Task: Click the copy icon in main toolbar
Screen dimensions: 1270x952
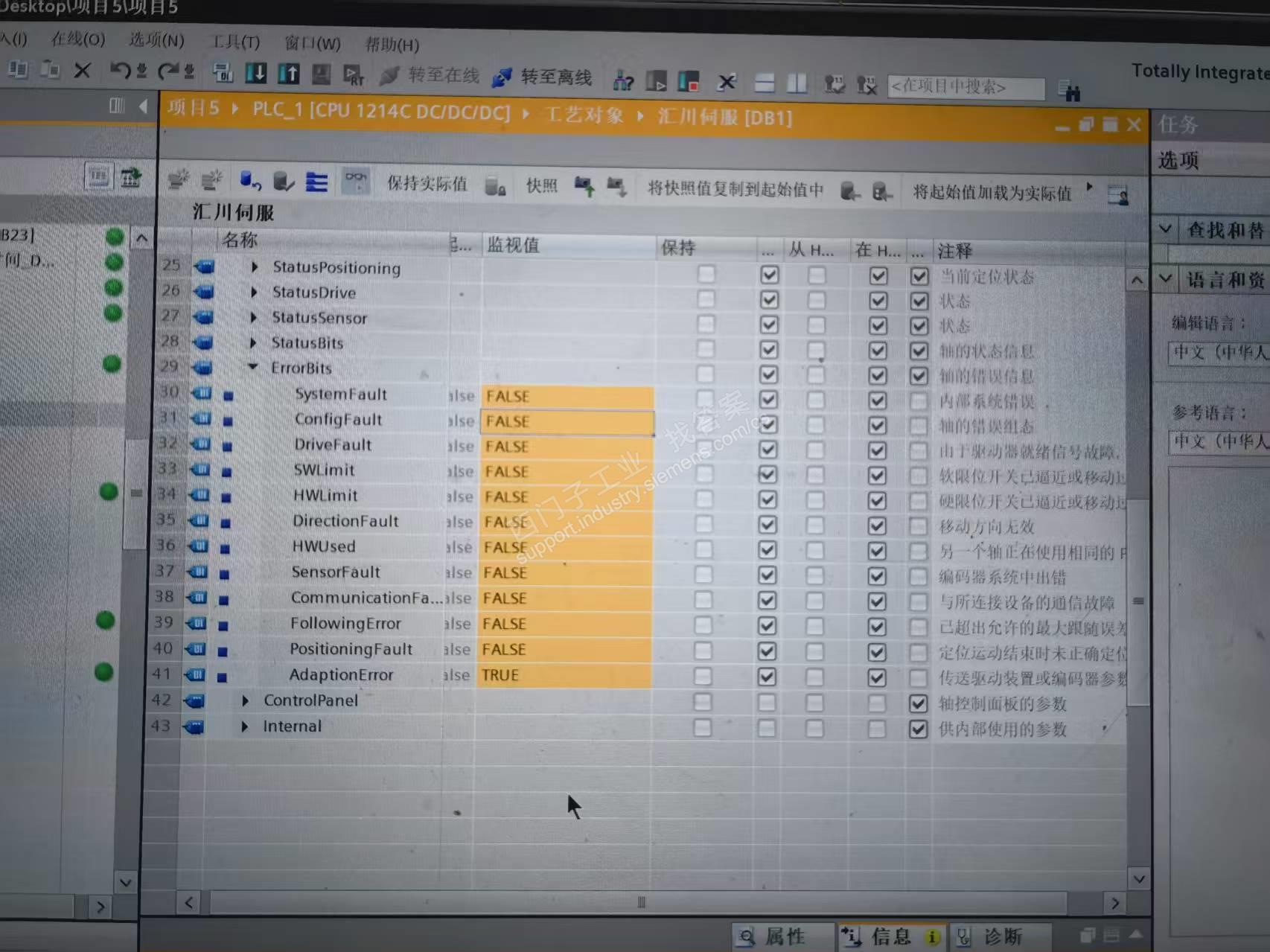Action: pyautogui.click(x=18, y=69)
